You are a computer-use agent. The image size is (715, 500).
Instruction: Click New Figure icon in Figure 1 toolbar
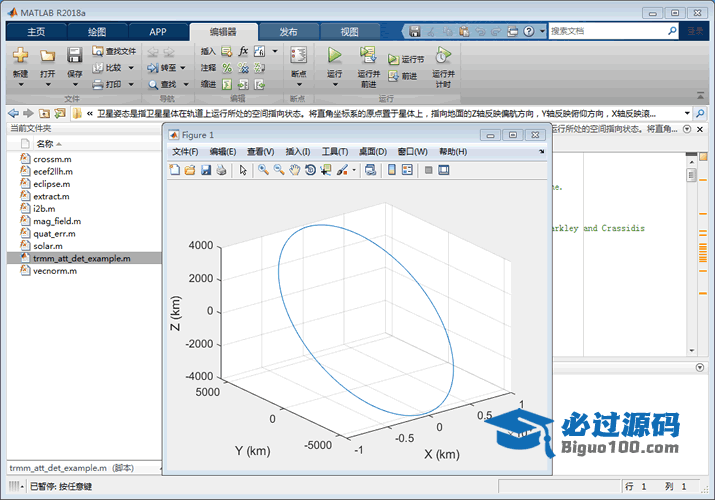tap(175, 170)
